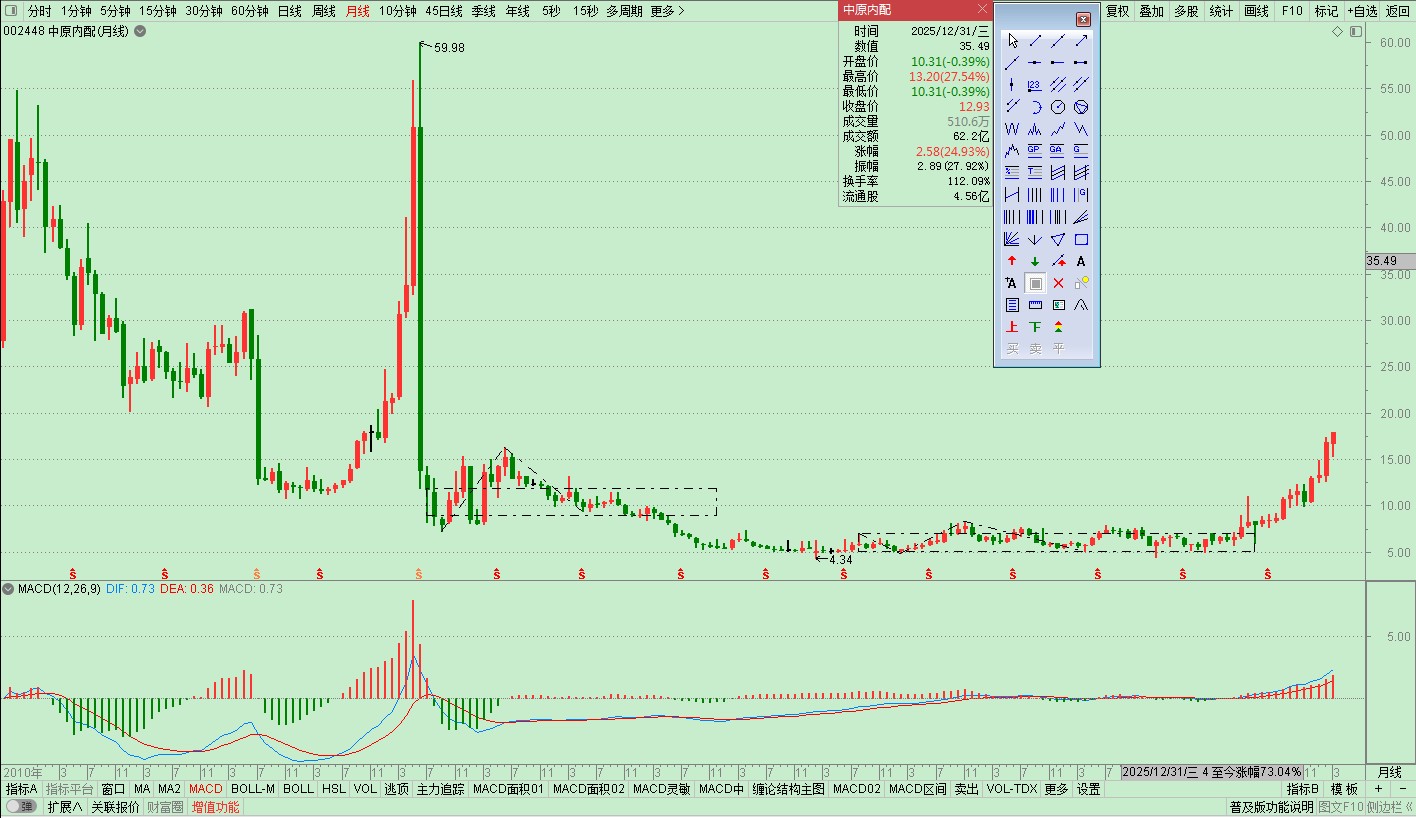Open the bottom 更多 indicator list

click(x=1056, y=789)
